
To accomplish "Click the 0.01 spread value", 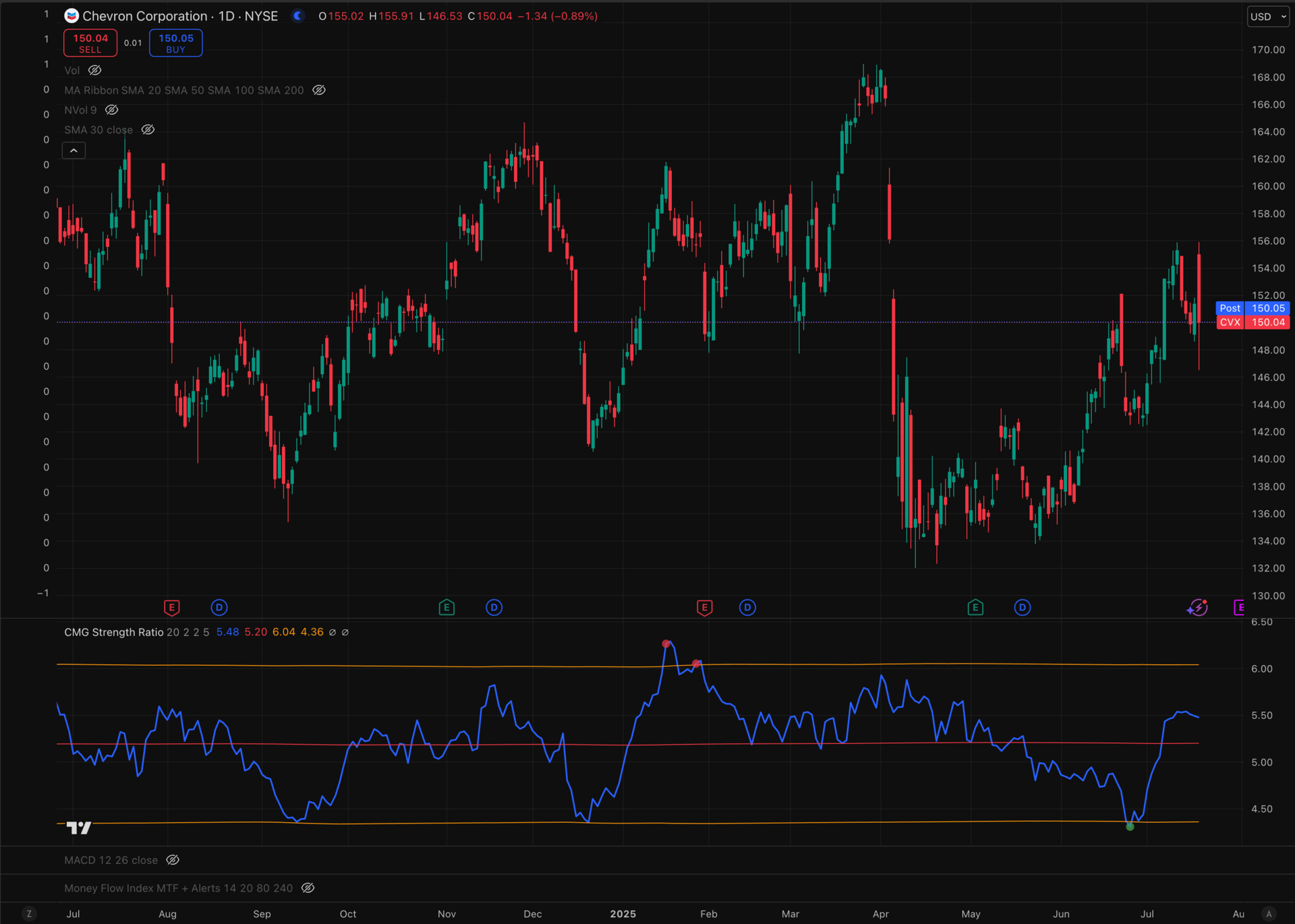I will pyautogui.click(x=133, y=43).
